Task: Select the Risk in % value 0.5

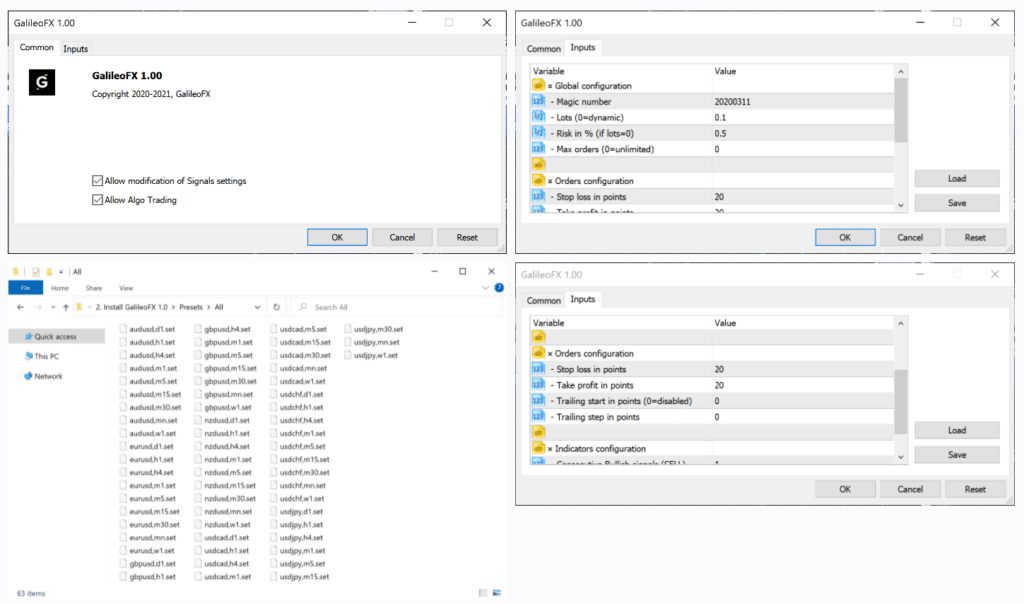Action: tap(720, 133)
